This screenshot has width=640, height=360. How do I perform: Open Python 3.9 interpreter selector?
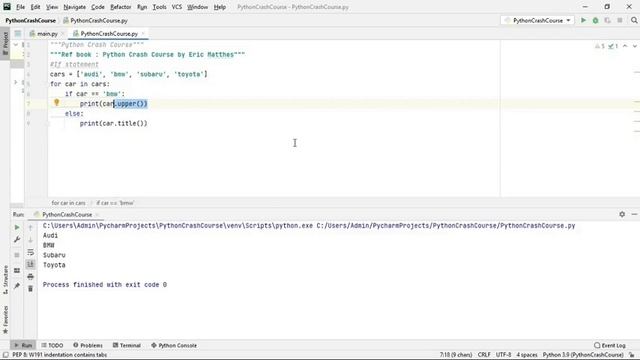coord(583,355)
